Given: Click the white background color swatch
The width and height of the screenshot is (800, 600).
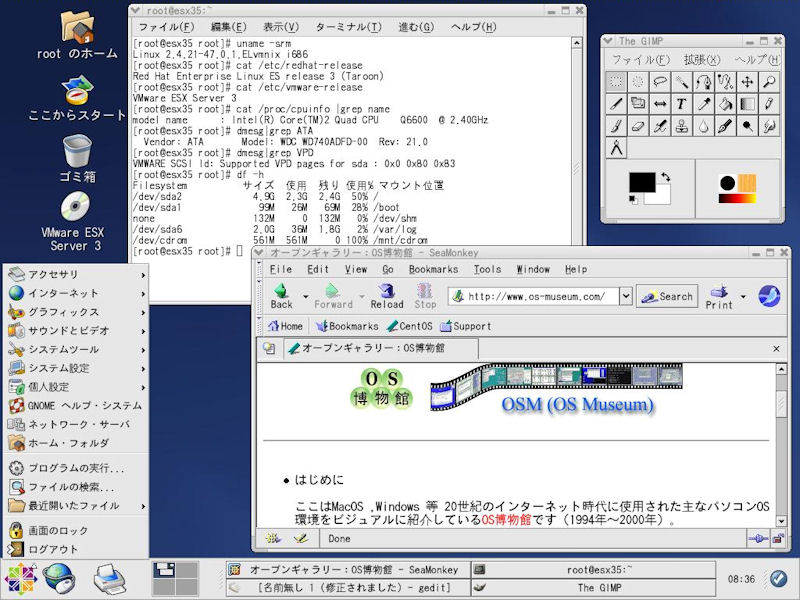Looking at the screenshot, I should (x=663, y=197).
